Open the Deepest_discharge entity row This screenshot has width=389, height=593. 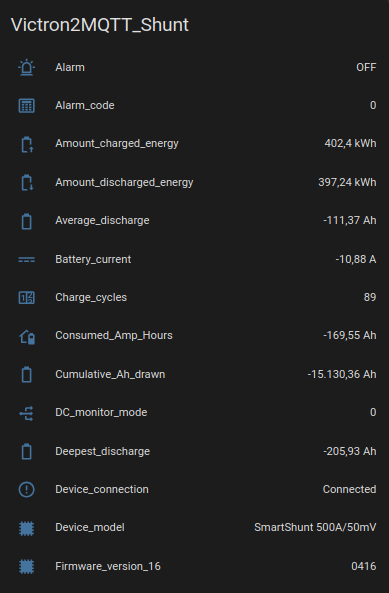pyautogui.click(x=194, y=452)
